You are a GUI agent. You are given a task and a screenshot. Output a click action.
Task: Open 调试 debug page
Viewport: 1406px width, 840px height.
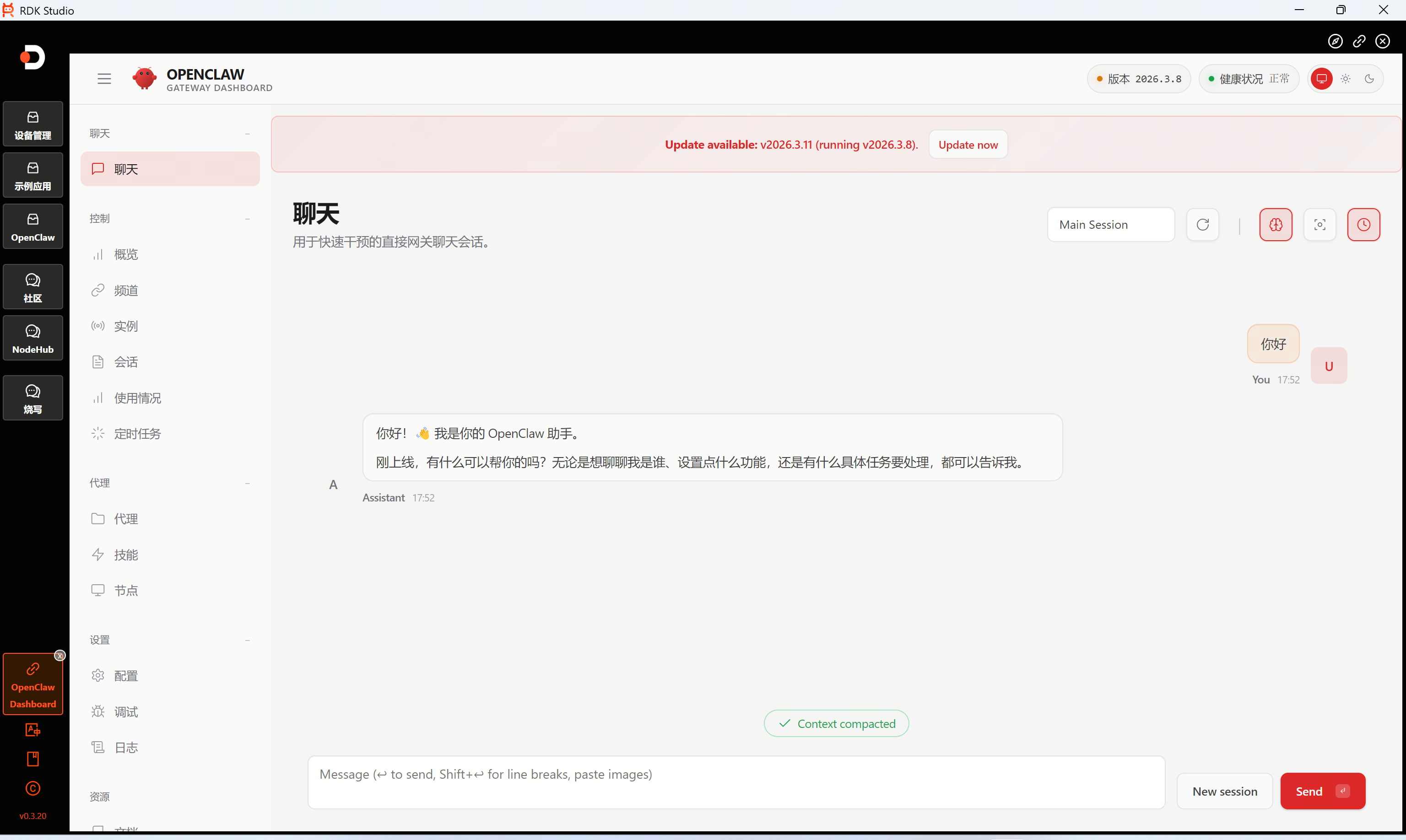click(170, 711)
